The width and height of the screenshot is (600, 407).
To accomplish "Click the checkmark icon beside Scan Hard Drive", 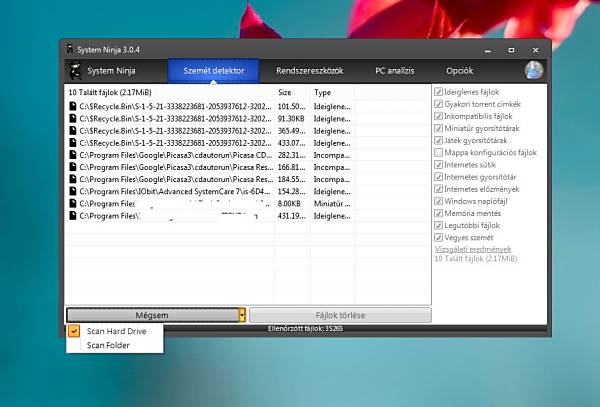I will (x=74, y=331).
